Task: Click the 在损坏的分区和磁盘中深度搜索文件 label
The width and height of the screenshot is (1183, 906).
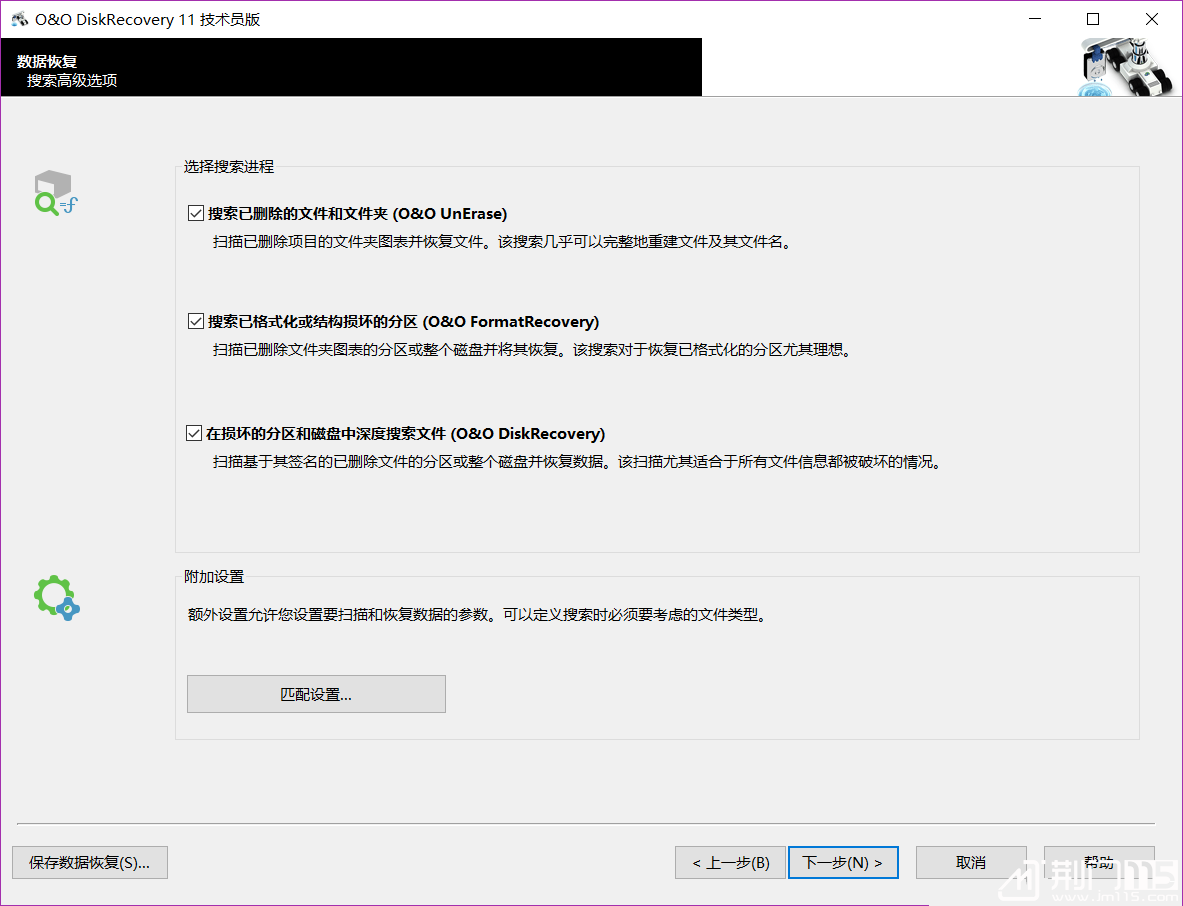Action: (406, 433)
